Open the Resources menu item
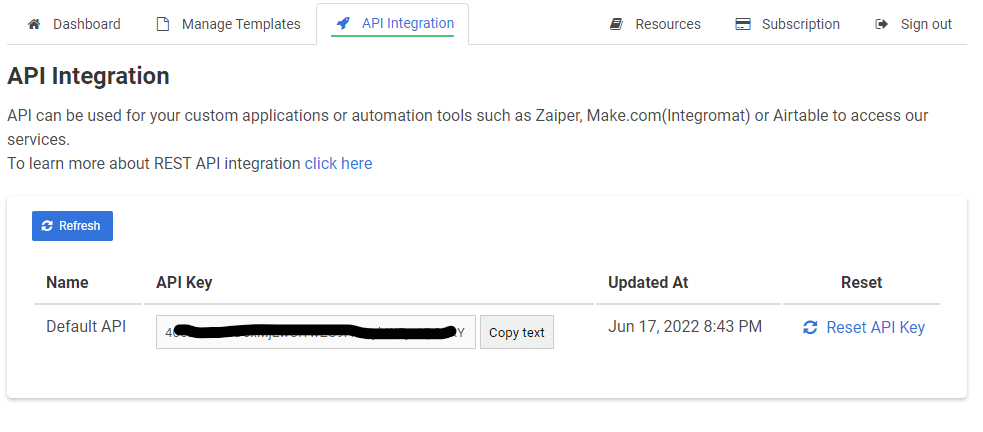This screenshot has width=983, height=432. pyautogui.click(x=655, y=24)
